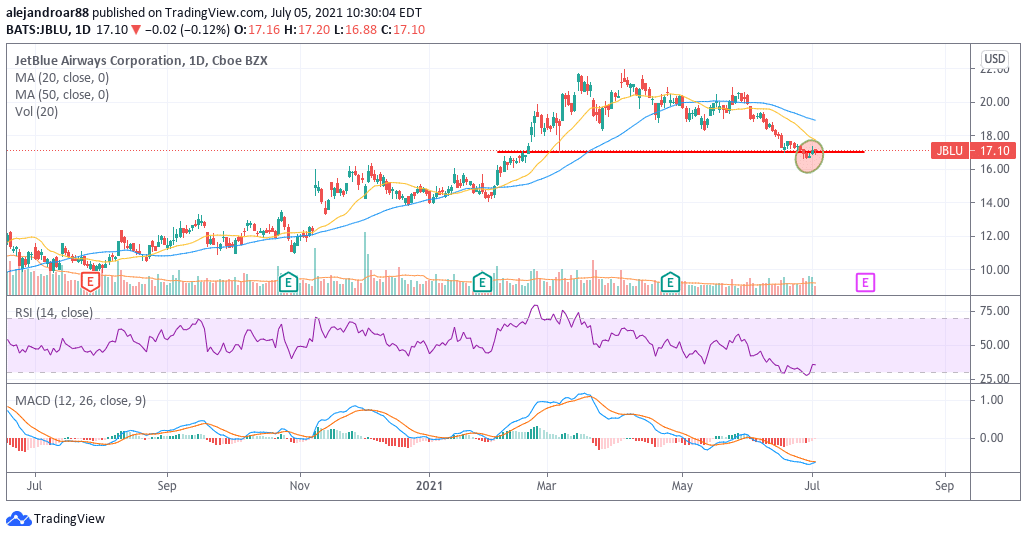Open the green E earnings marker near Nov
The image size is (1027, 537).
(x=288, y=282)
